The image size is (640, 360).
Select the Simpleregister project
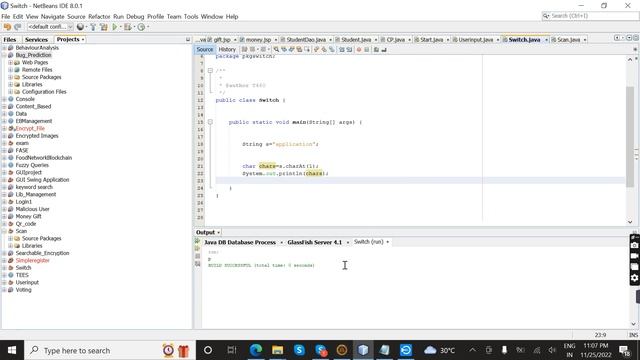pos(33,260)
